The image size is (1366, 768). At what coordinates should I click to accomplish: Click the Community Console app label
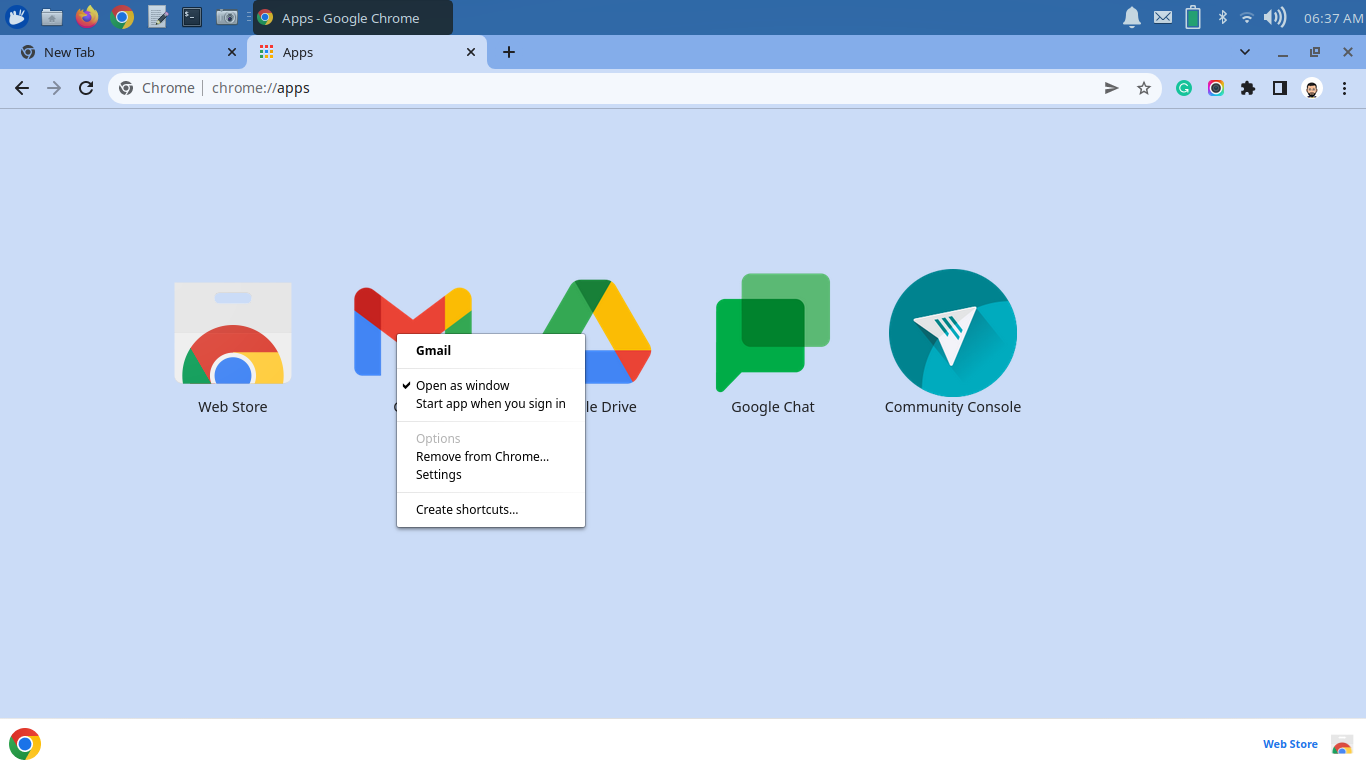pyautogui.click(x=953, y=407)
